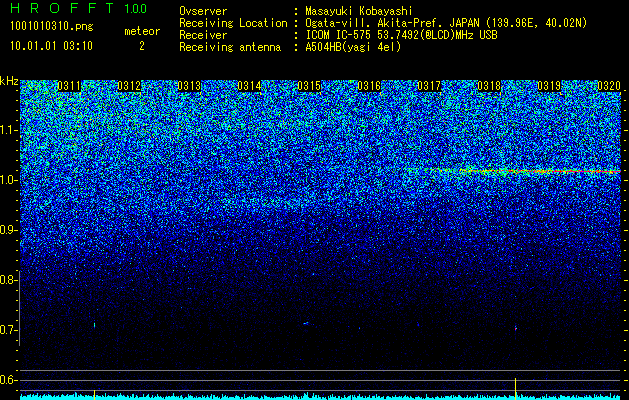
Task: Click the 0311 time marker
Action: click(x=69, y=86)
